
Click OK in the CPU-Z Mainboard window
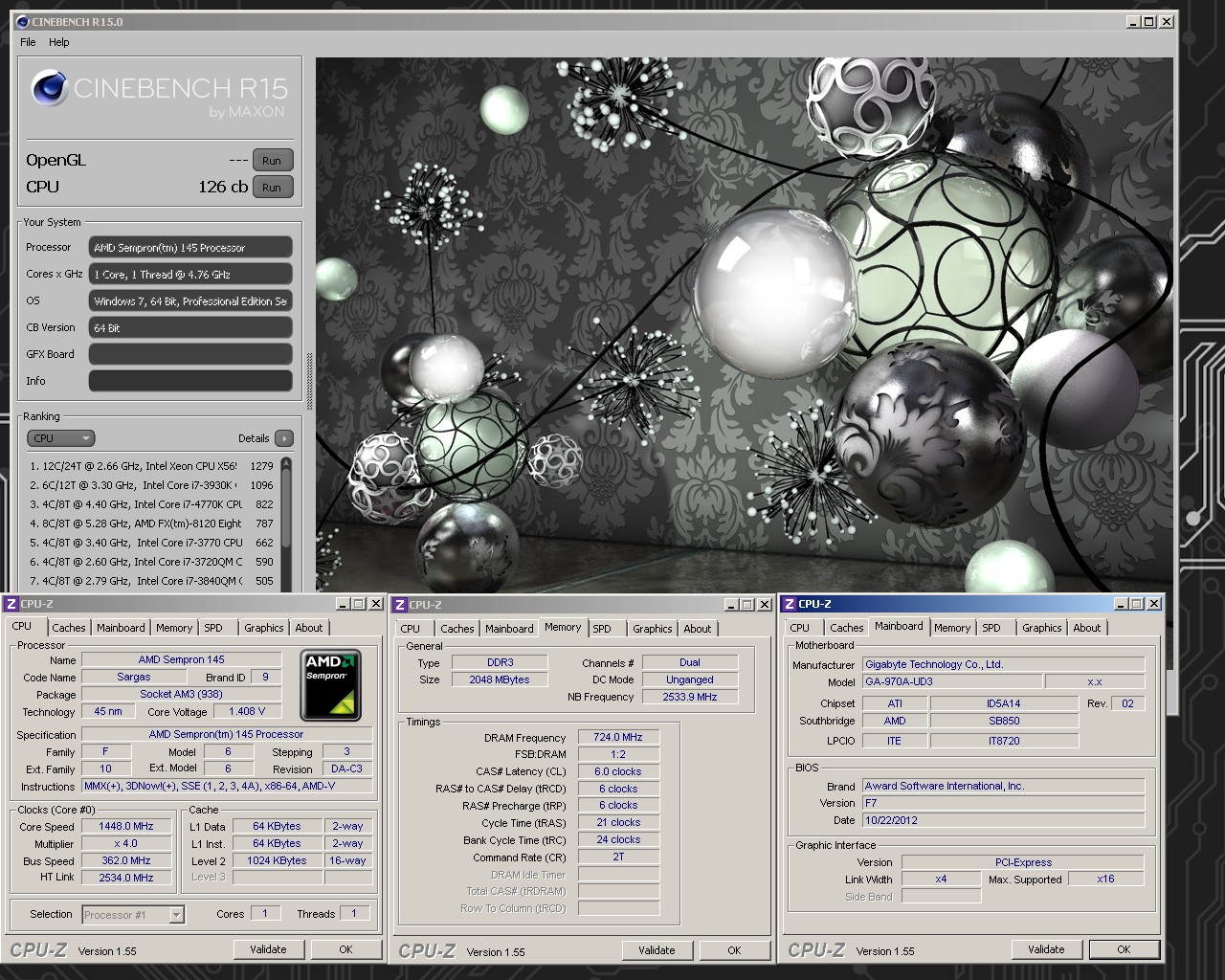coord(1124,949)
